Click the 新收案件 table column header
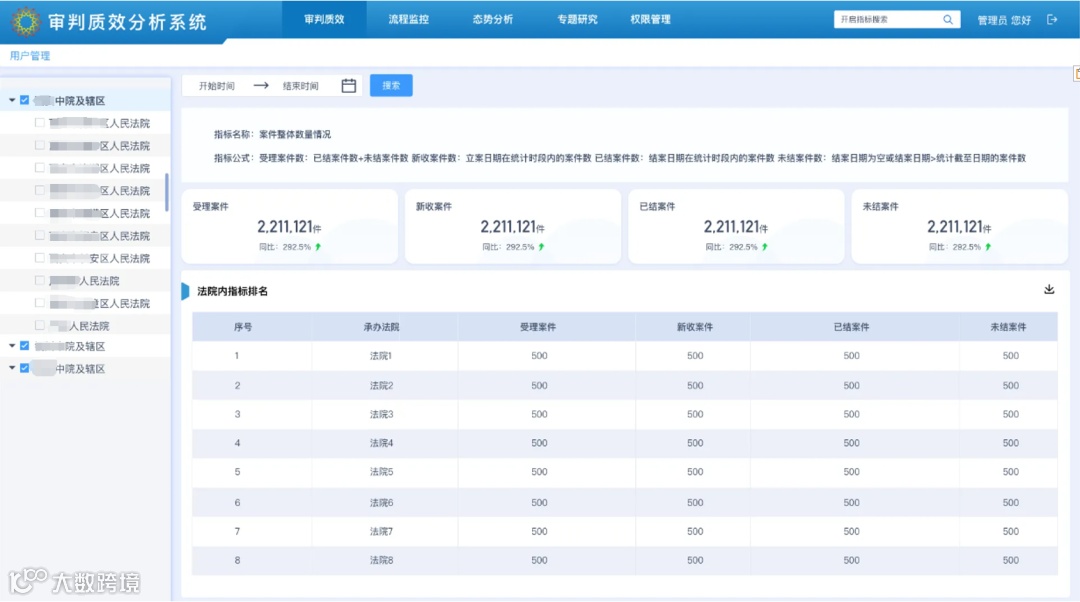 694,327
